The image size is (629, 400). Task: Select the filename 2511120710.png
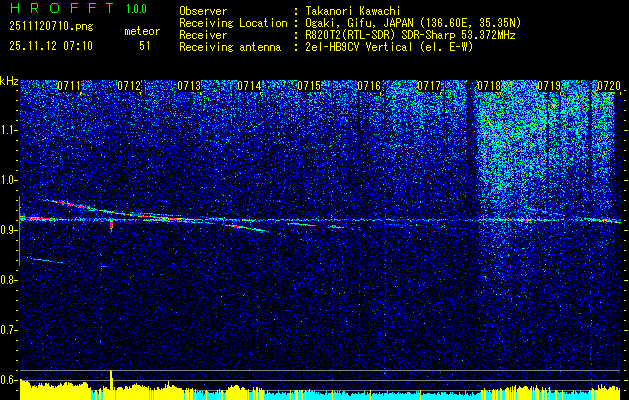point(51,27)
